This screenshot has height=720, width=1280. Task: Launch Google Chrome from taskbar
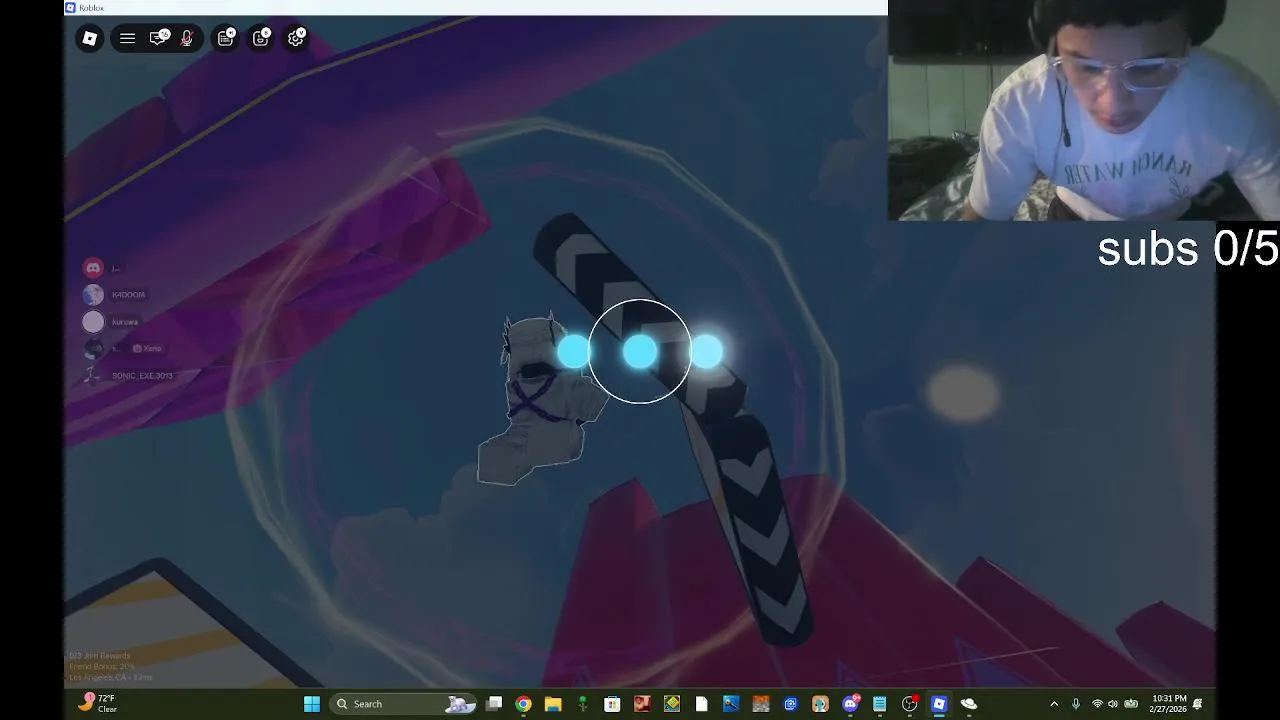[x=523, y=704]
